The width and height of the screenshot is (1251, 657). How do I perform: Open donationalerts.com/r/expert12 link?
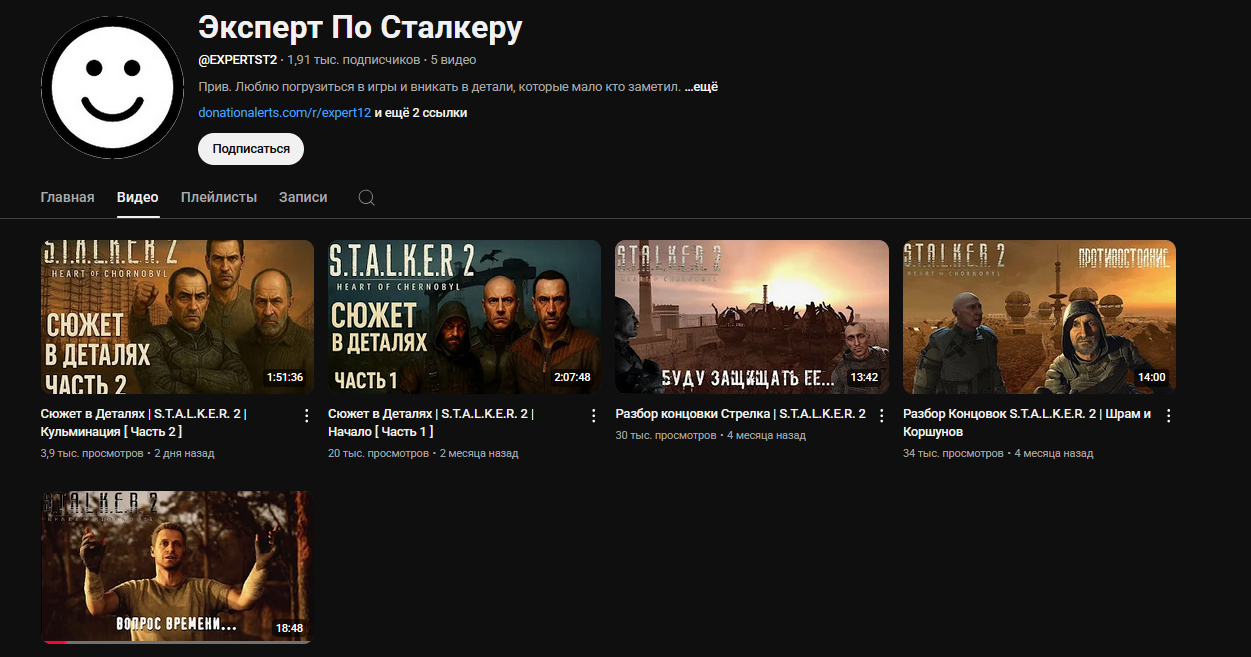[x=285, y=113]
